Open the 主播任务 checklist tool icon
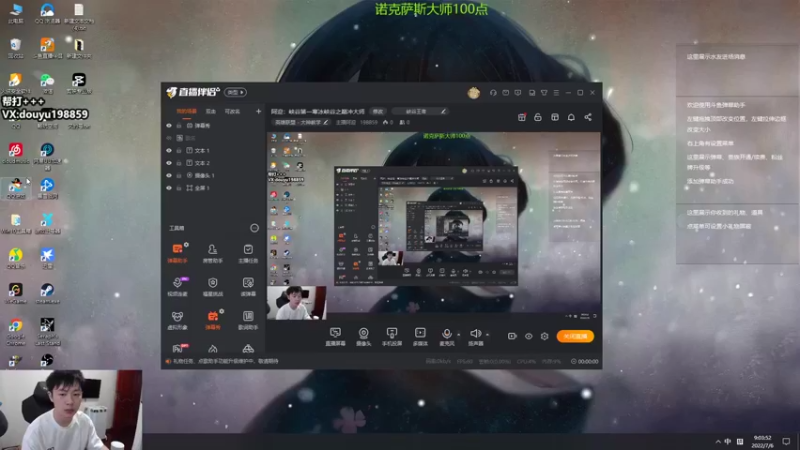The height and width of the screenshot is (450, 800). coord(248,253)
